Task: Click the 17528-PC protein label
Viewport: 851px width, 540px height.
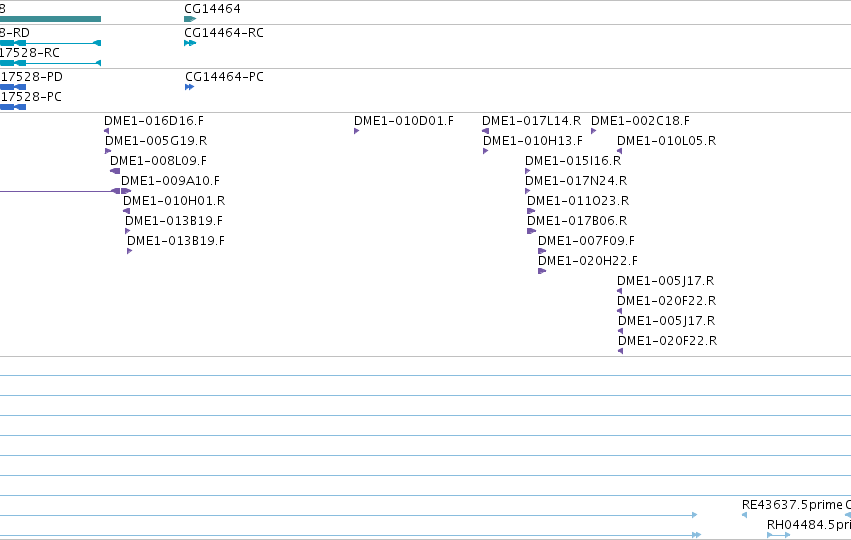Action: point(30,97)
